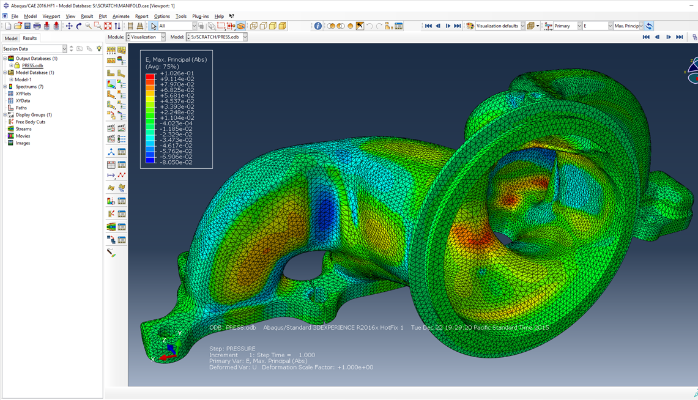Select XYPlots in the results tree

pyautogui.click(x=24, y=93)
